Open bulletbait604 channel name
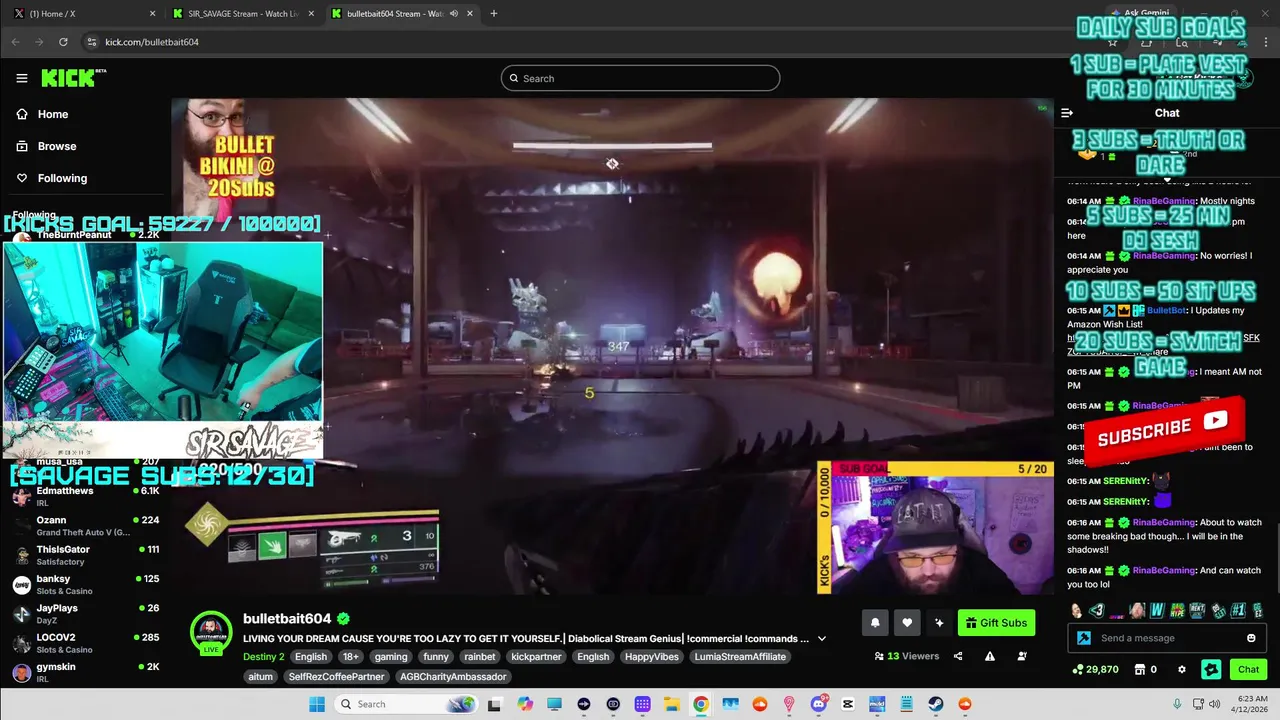The image size is (1280, 720). tap(287, 618)
